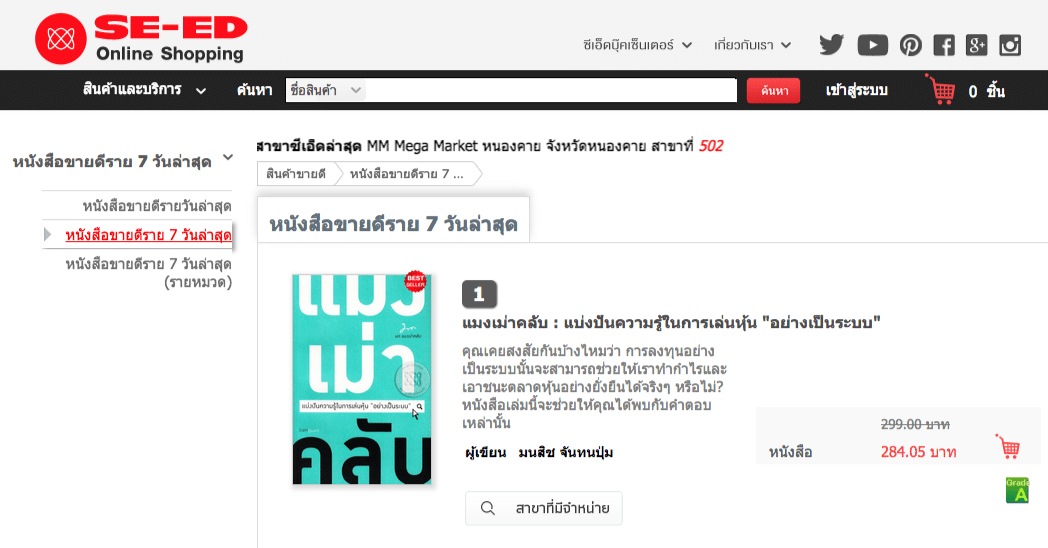Expand the เกี่ยวกับเรา dropdown menu

pos(753,45)
